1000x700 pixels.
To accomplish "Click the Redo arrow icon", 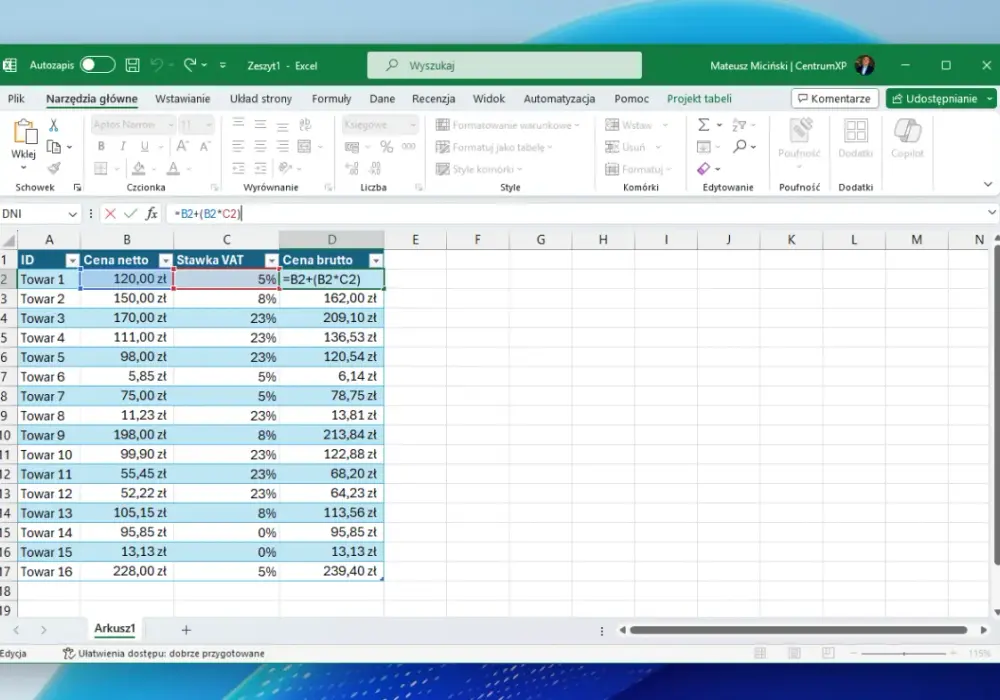I will pyautogui.click(x=190, y=64).
